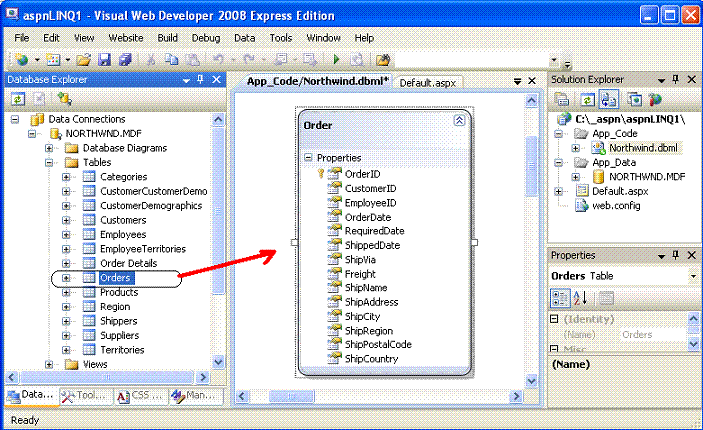This screenshot has height=430, width=703.
Task: Switch to the Toolbox bottom tab
Action: 86,395
